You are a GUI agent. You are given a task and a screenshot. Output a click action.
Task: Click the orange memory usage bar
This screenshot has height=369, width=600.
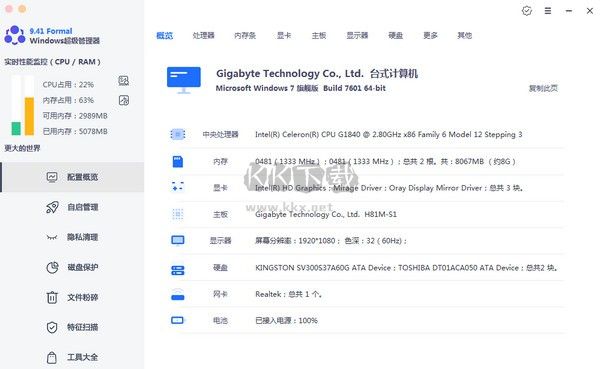tap(29, 116)
